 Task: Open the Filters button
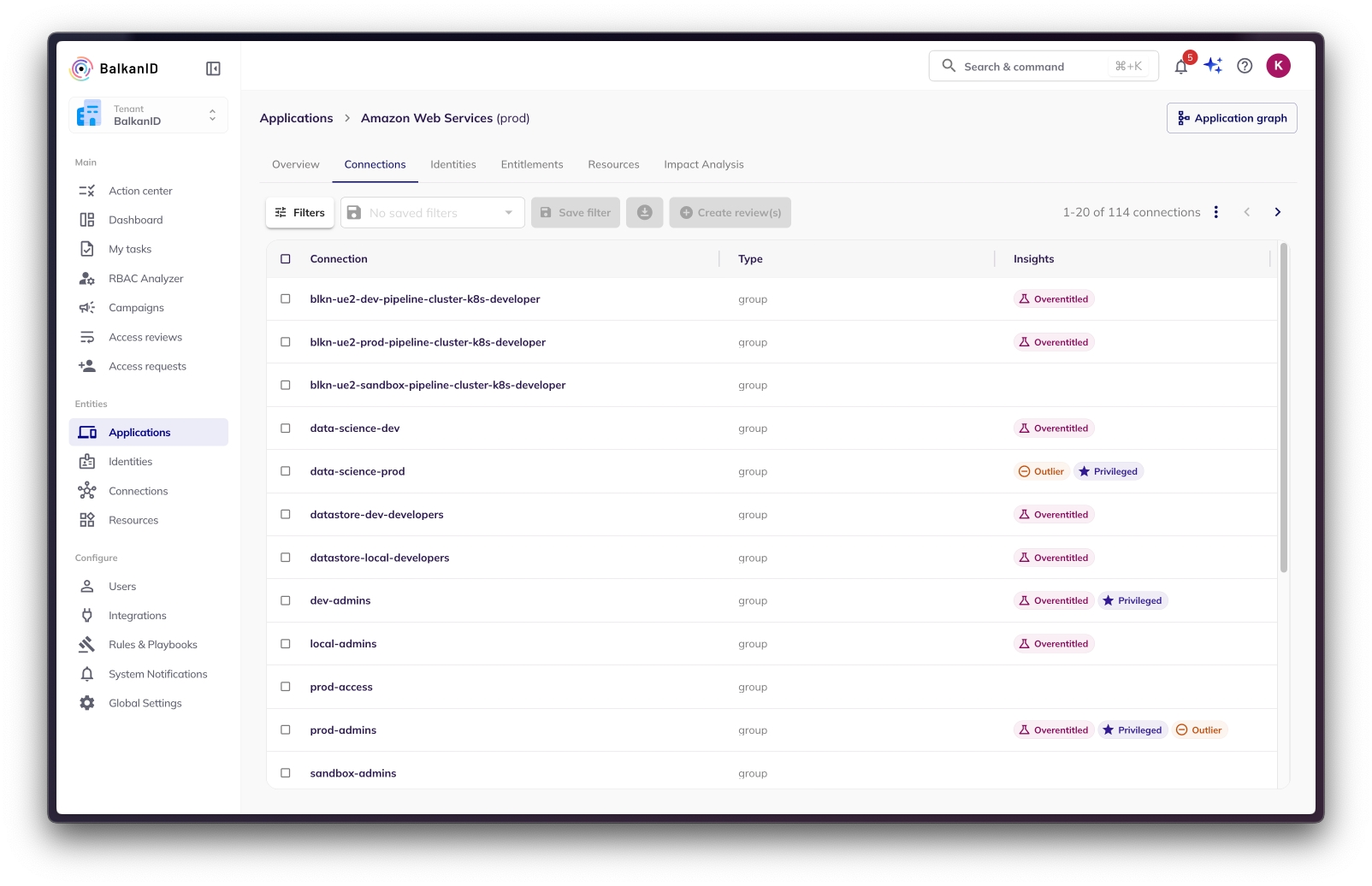coord(300,213)
